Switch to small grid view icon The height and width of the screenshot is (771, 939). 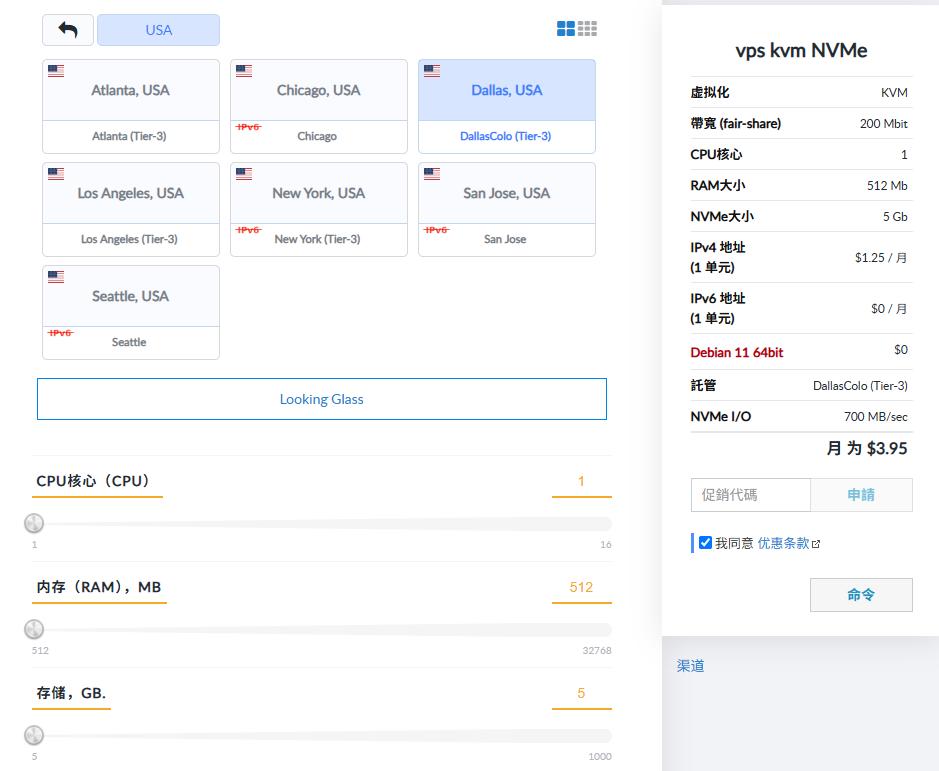588,29
